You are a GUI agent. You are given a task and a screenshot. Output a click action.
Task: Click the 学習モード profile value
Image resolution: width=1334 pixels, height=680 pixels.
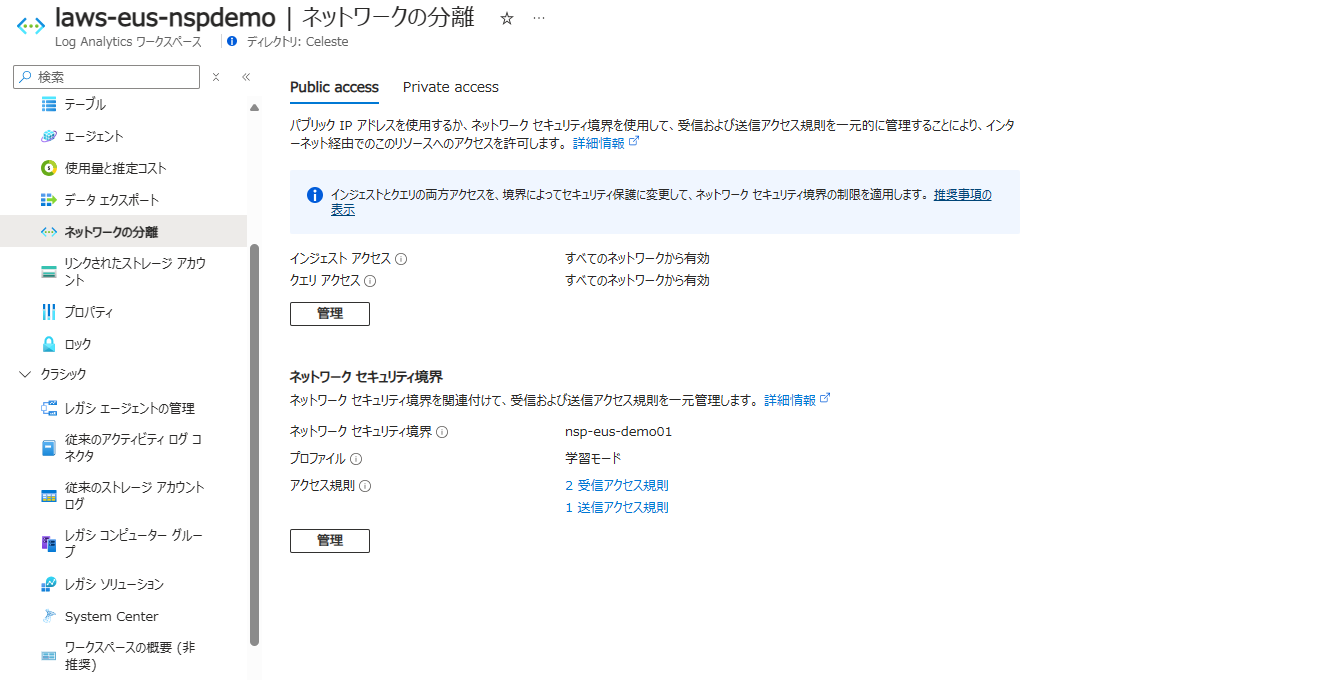pyautogui.click(x=593, y=459)
